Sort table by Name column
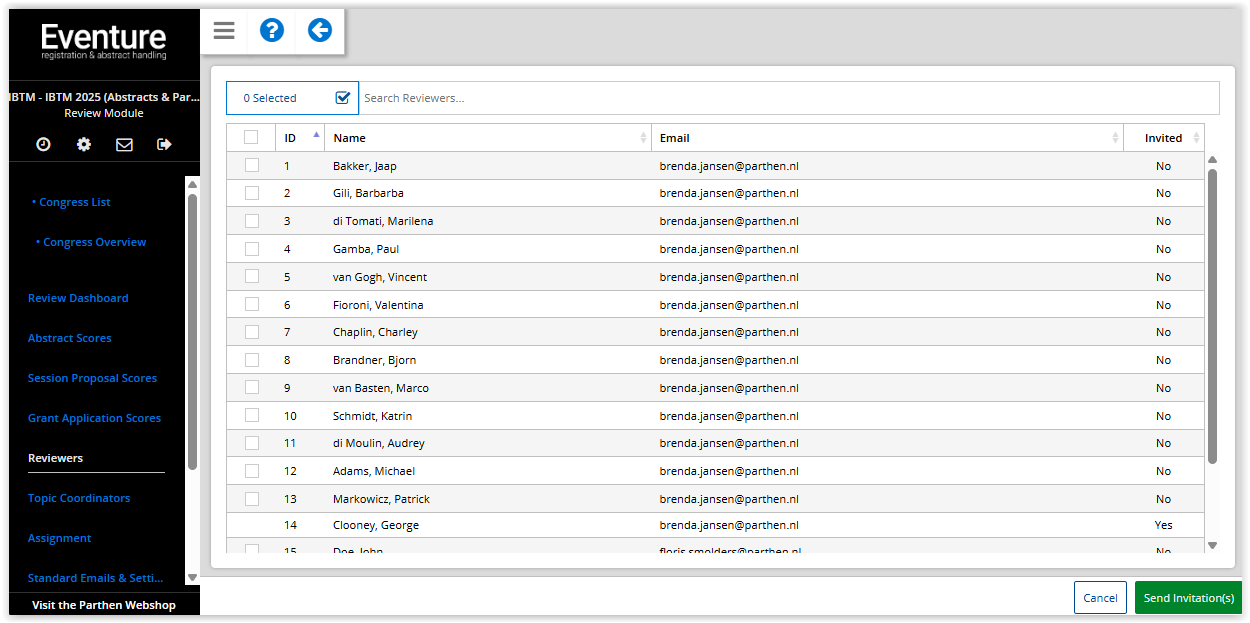 [488, 138]
